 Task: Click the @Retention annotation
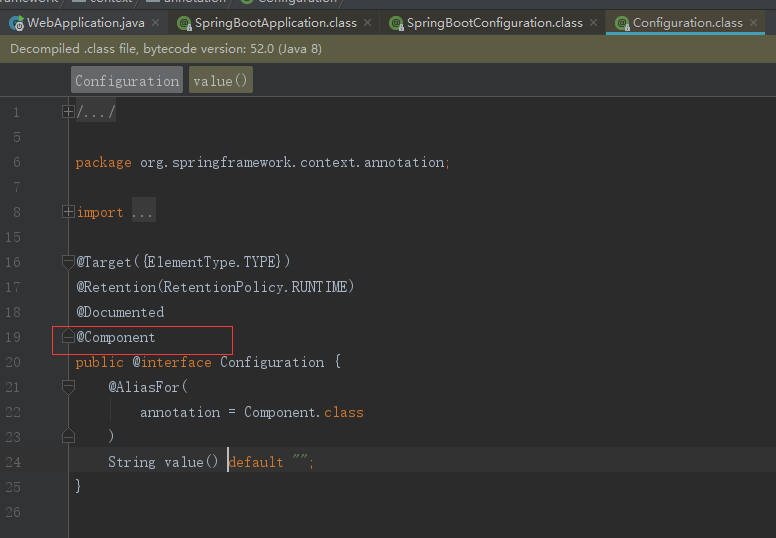(117, 287)
